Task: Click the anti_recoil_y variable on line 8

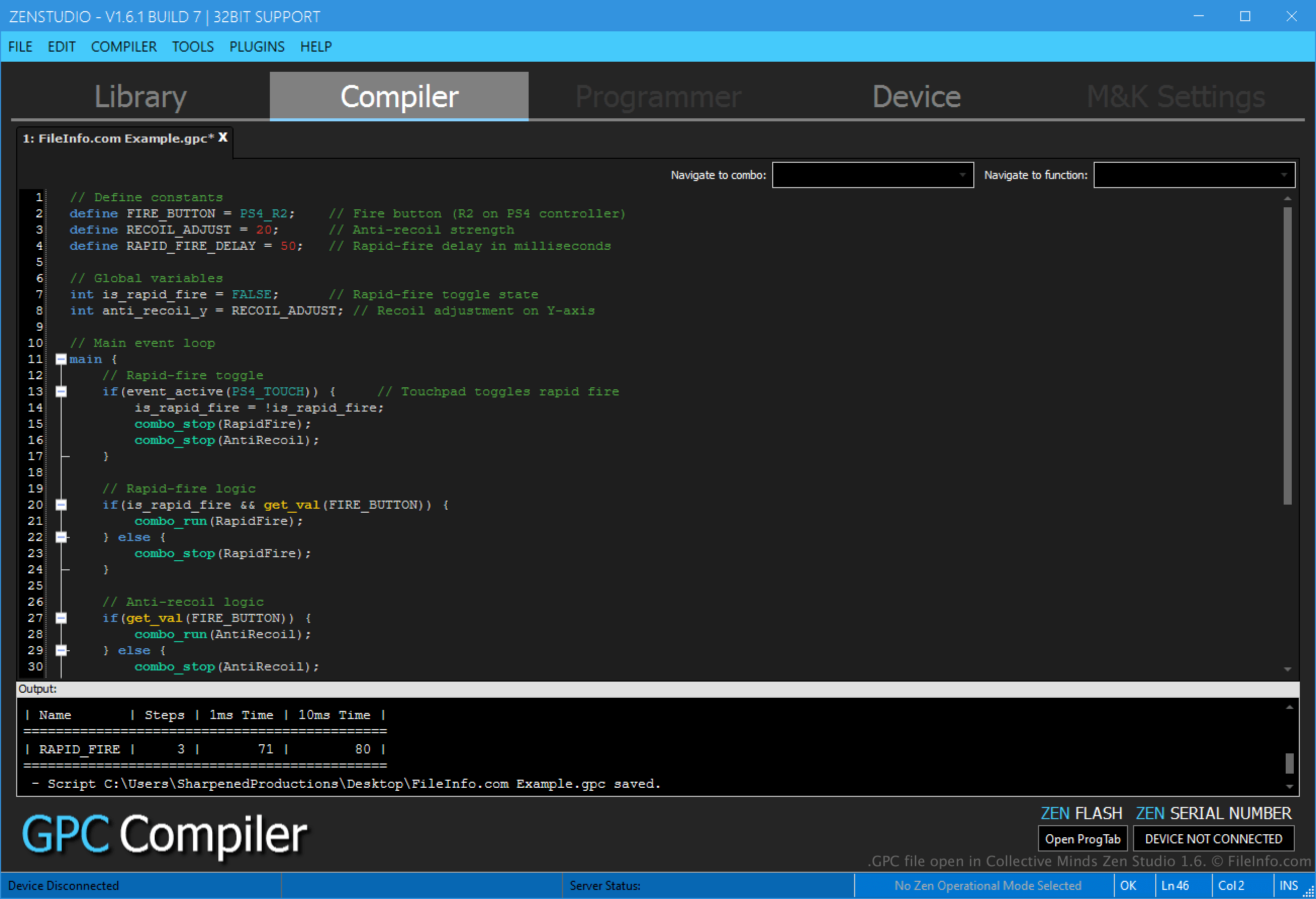Action: (x=155, y=311)
